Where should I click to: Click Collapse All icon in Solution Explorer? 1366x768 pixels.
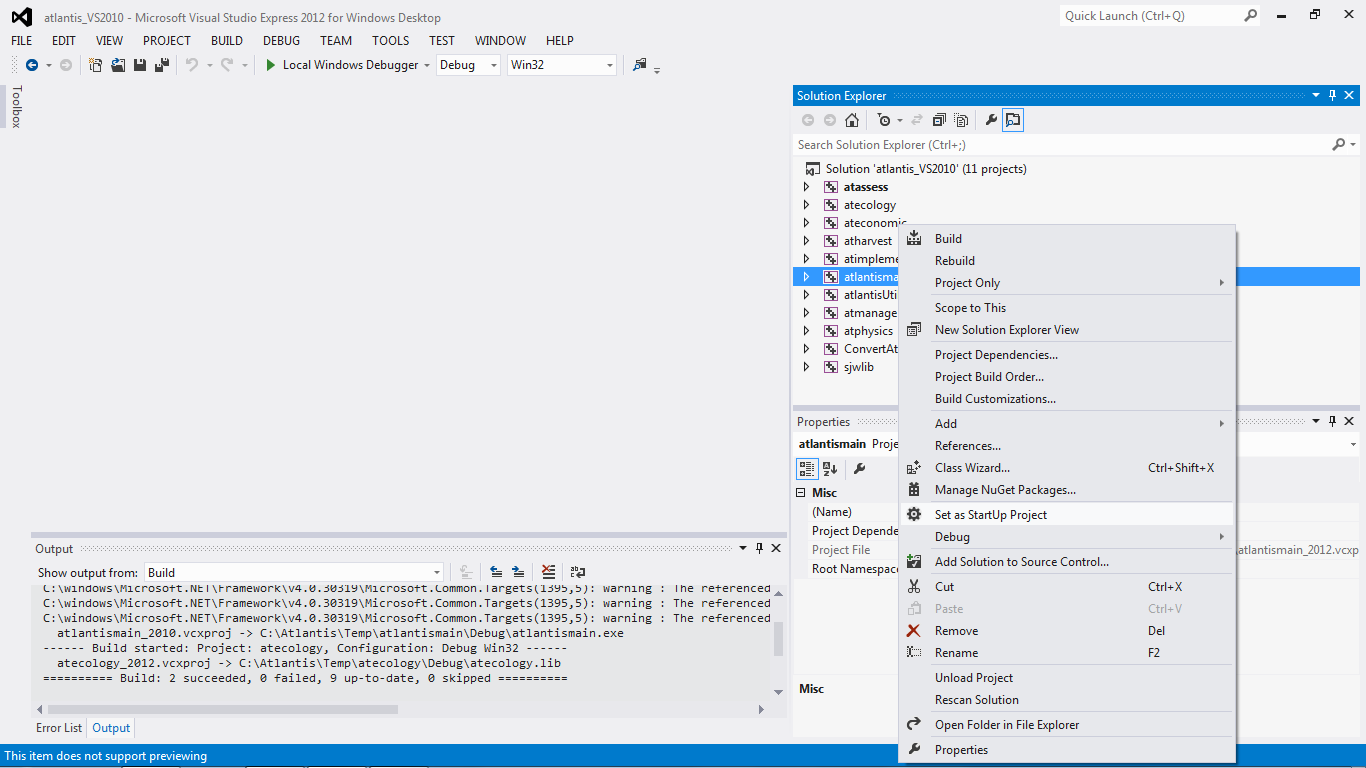click(939, 120)
